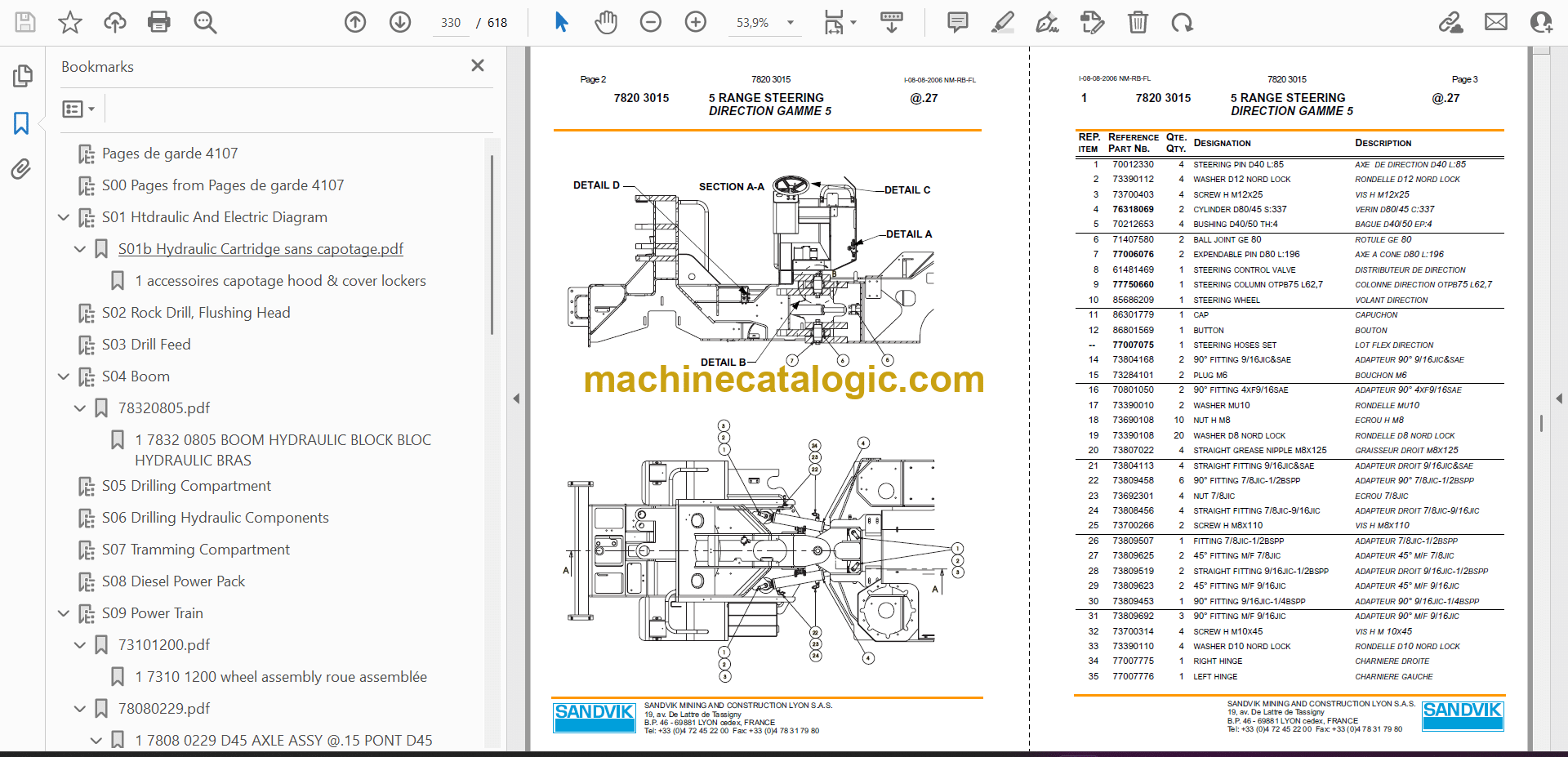Upload the file to cloud
The width and height of the screenshot is (1568, 757).
pos(114,22)
